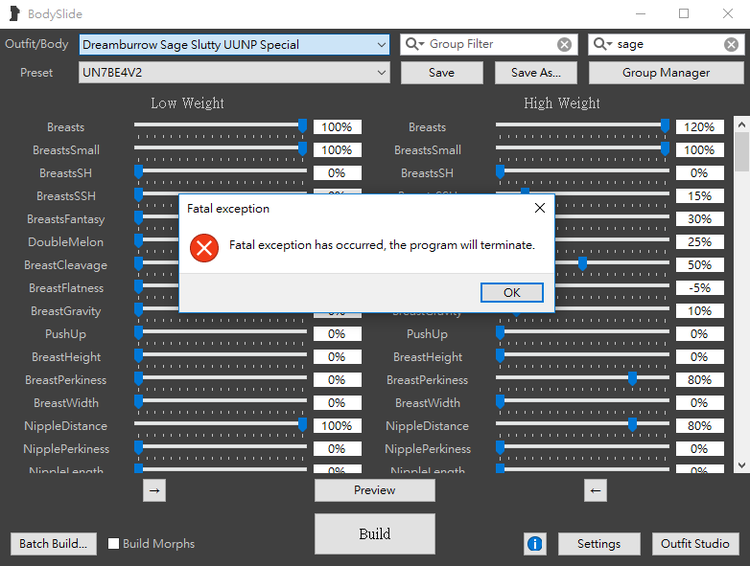This screenshot has height=566, width=750.
Task: Click the High Weight Breasts slider
Action: pos(582,127)
